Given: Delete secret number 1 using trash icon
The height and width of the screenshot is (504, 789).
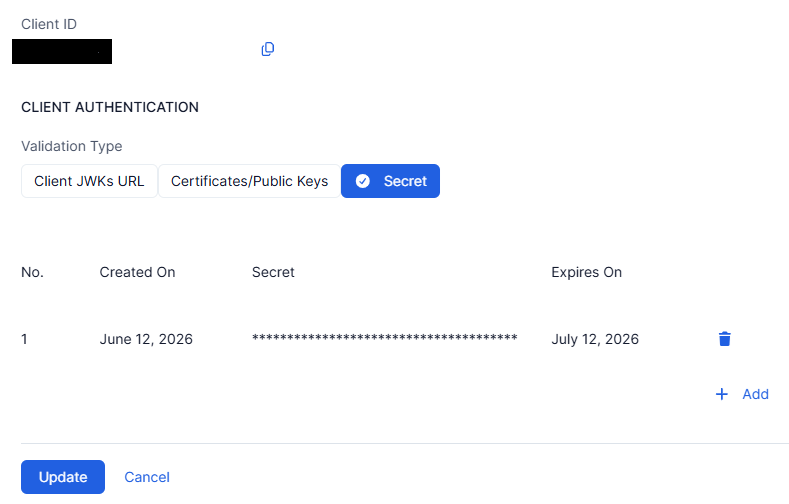Looking at the screenshot, I should (x=725, y=339).
